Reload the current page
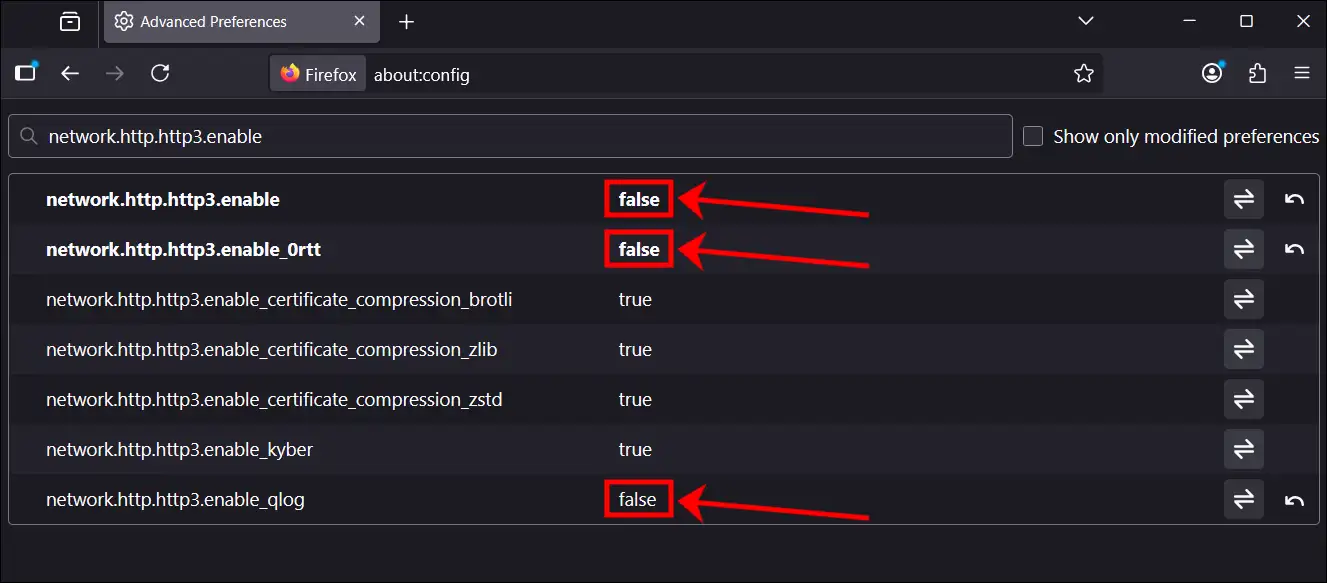1327x583 pixels. pos(159,73)
